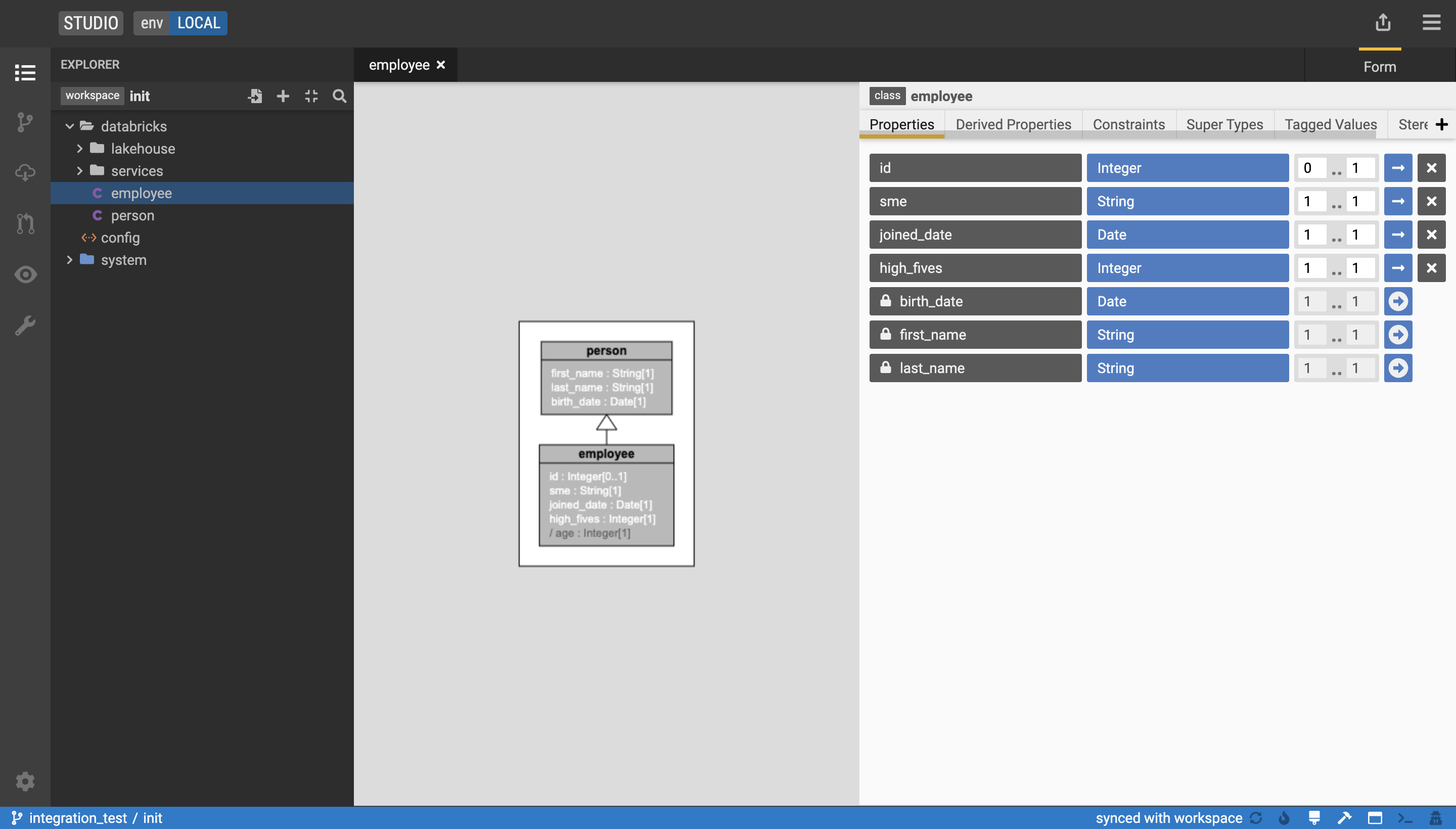Toggle the auxiliary panel window icon in status bar

(1375, 818)
